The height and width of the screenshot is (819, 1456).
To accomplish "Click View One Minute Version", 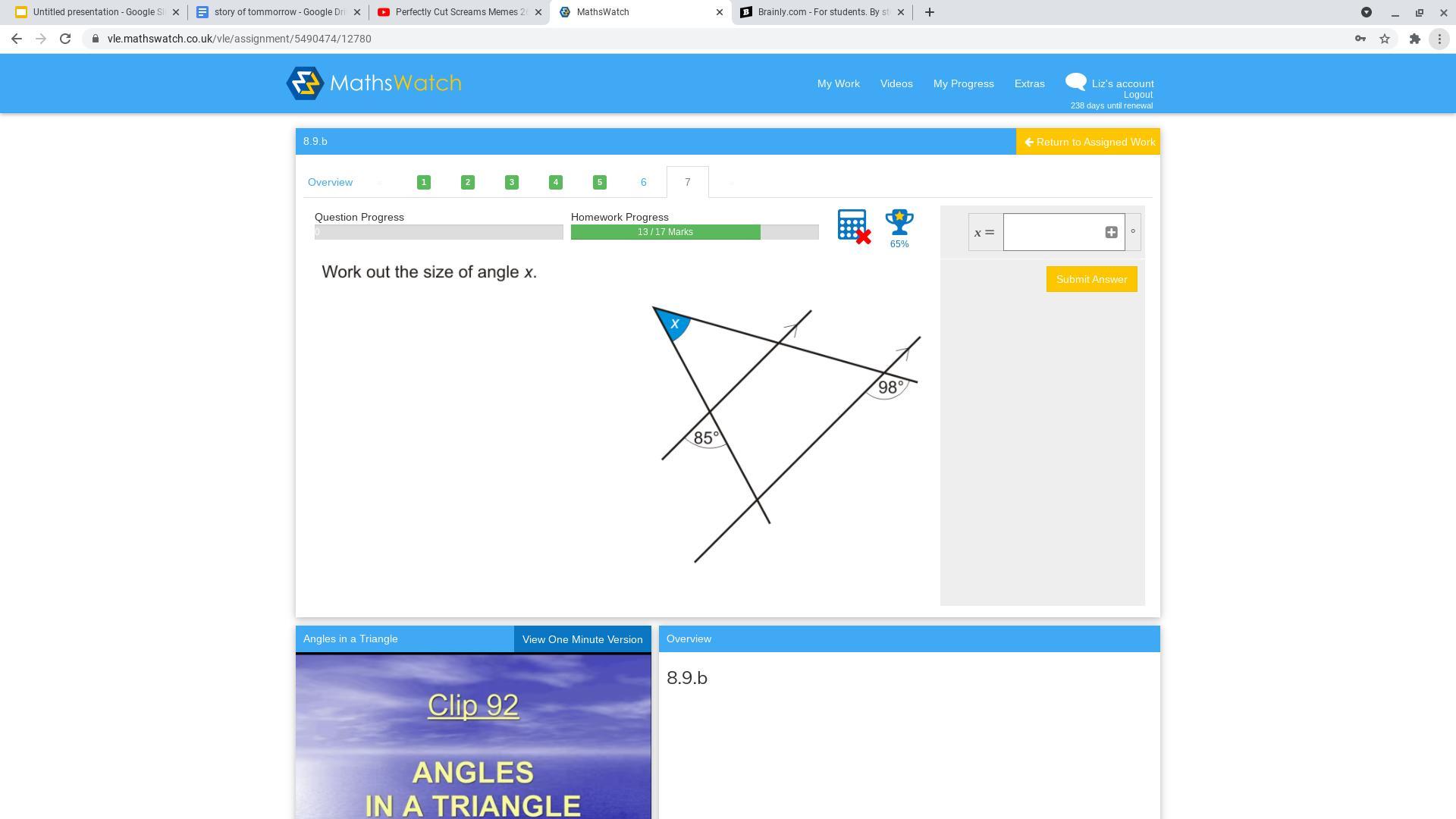I will tap(582, 639).
